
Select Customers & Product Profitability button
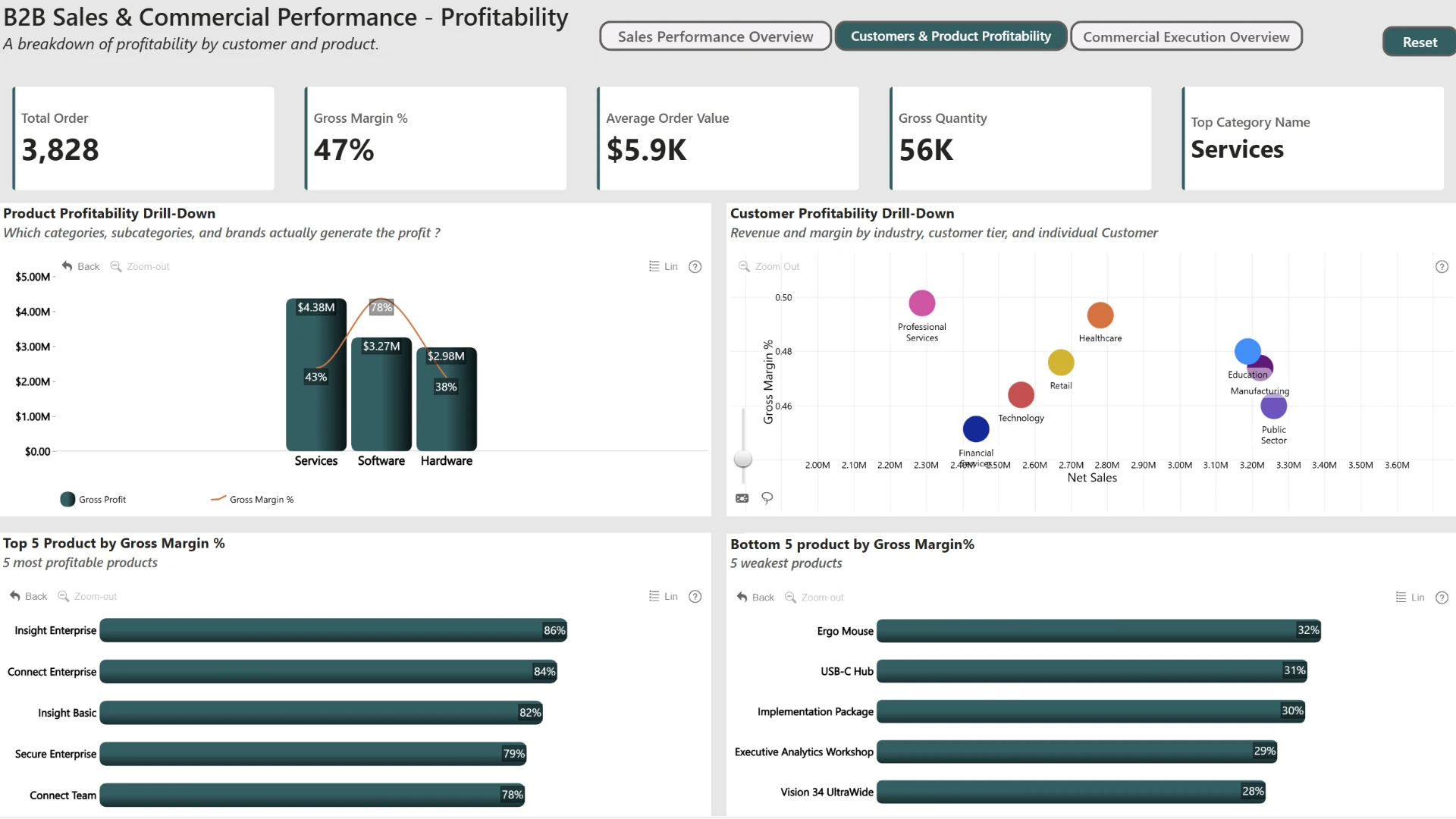click(x=951, y=36)
